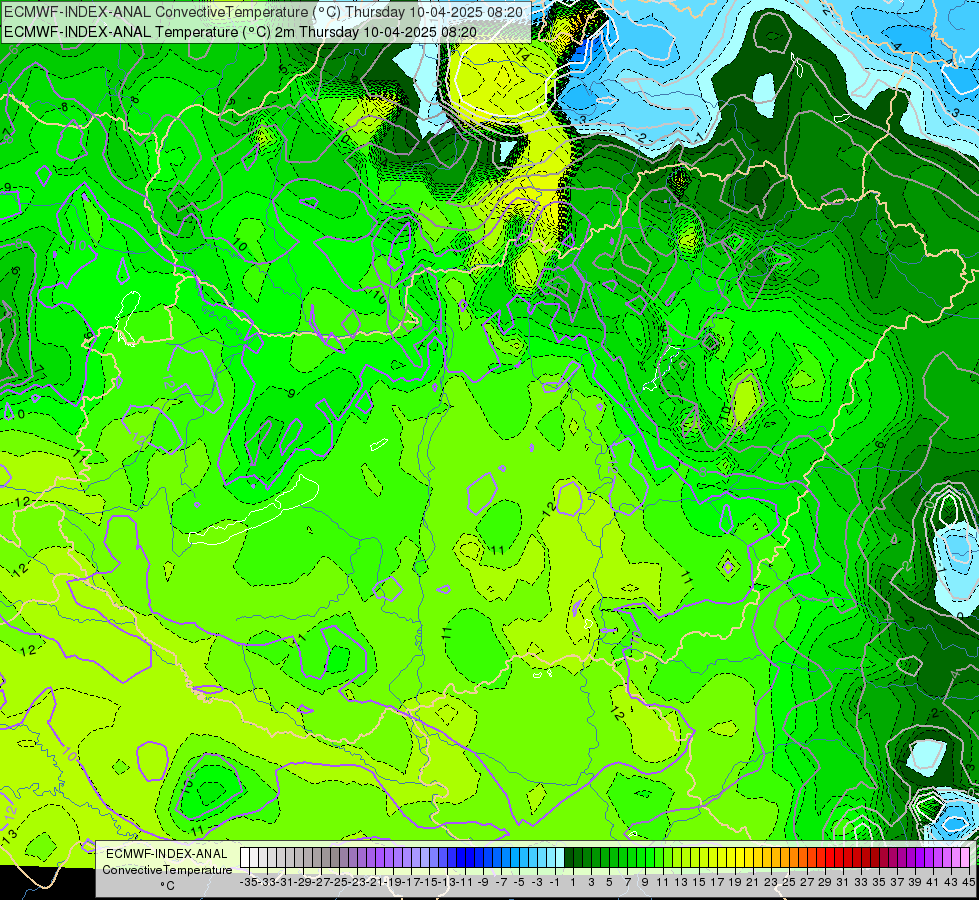Pick the dark green swatch above 1

click(569, 858)
